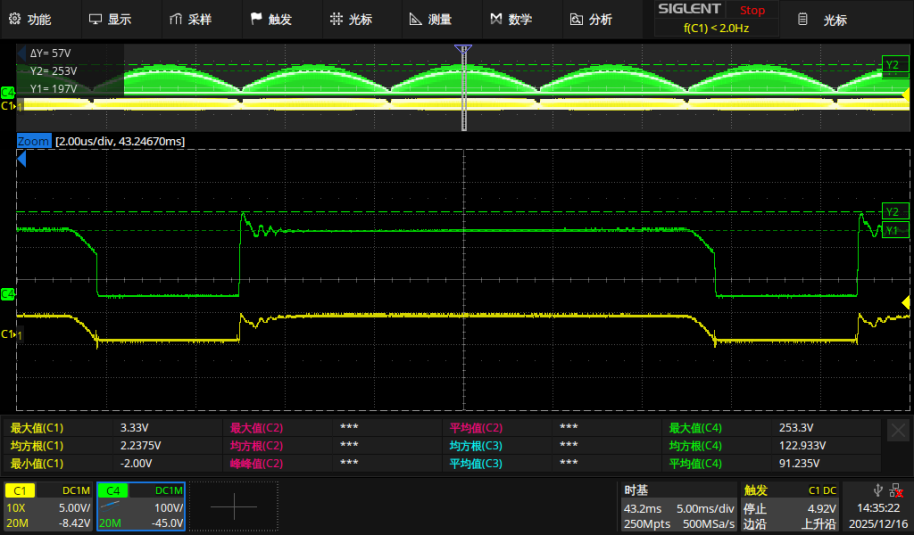Click the C4 channel marker on zoom window
This screenshot has width=915, height=536.
[8, 294]
